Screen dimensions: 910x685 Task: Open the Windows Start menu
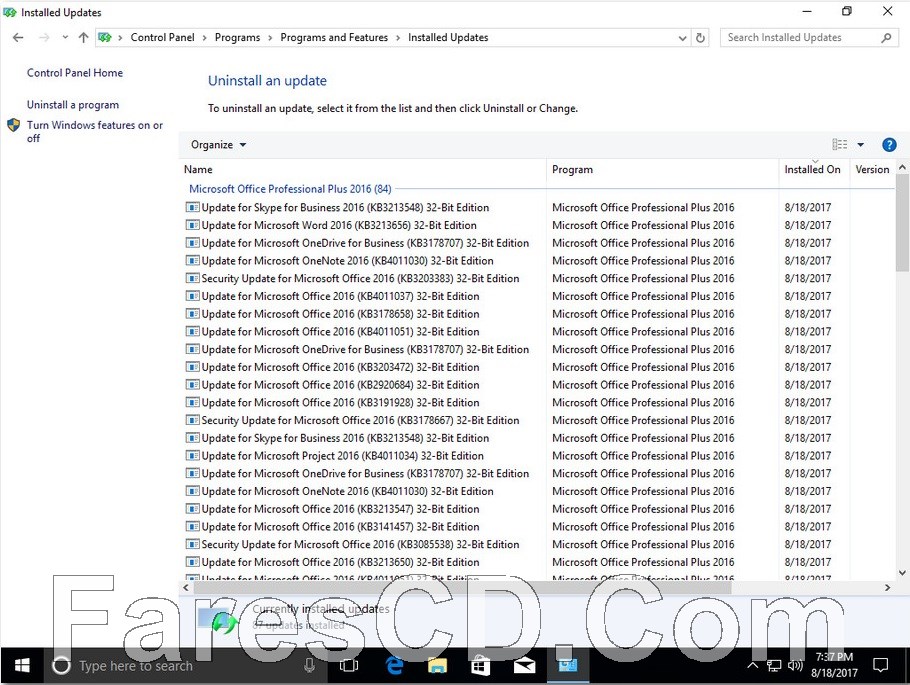(x=22, y=665)
